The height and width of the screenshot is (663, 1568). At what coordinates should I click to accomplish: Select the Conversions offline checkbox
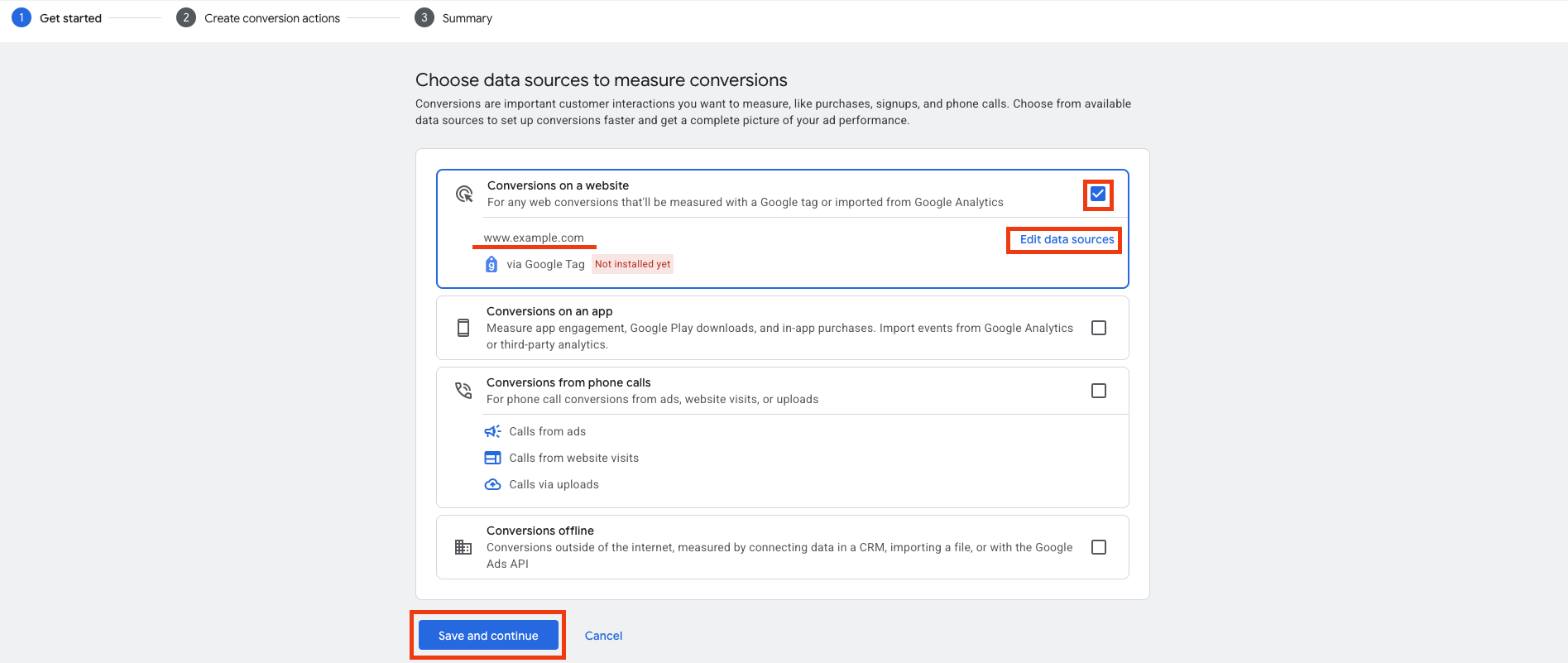coord(1099,547)
